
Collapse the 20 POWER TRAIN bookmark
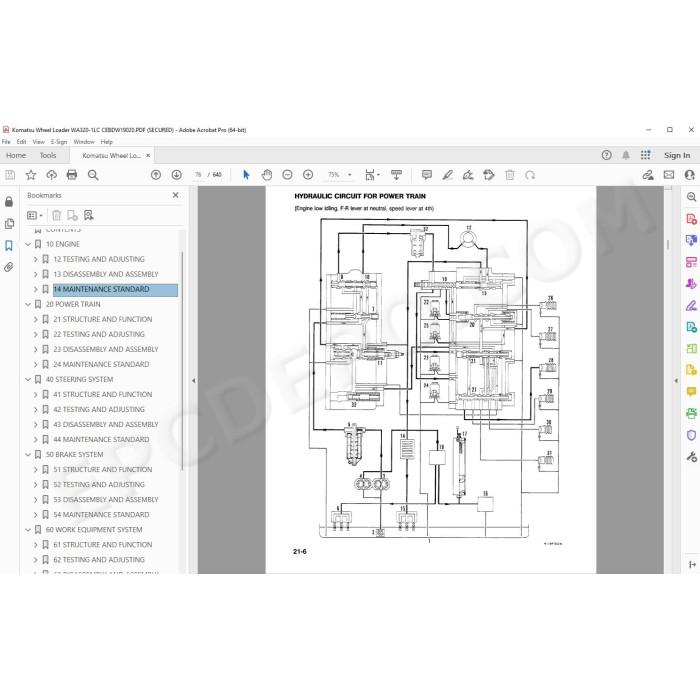pyautogui.click(x=28, y=304)
